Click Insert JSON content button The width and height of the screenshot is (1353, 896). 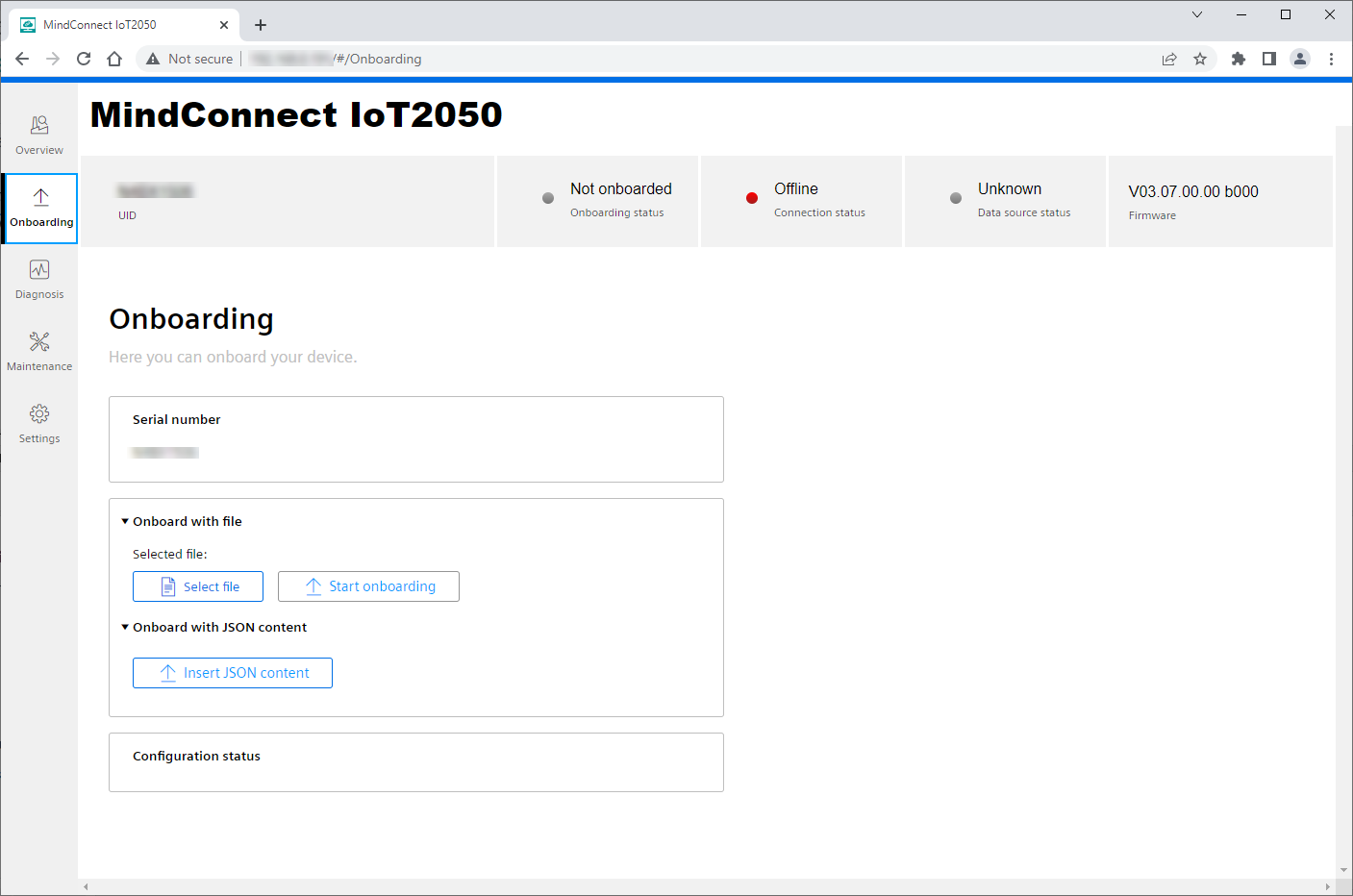pos(233,673)
